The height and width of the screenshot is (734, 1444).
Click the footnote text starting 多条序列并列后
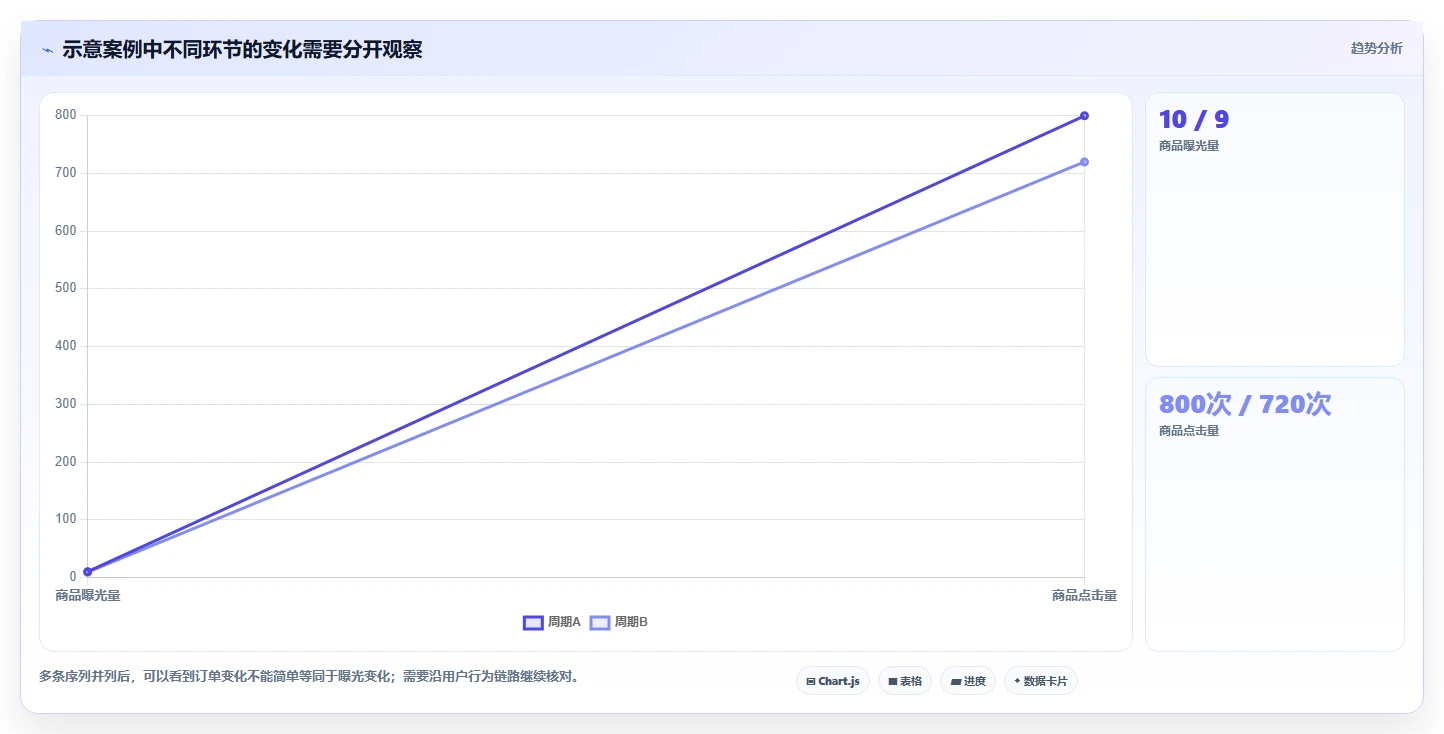click(310, 677)
